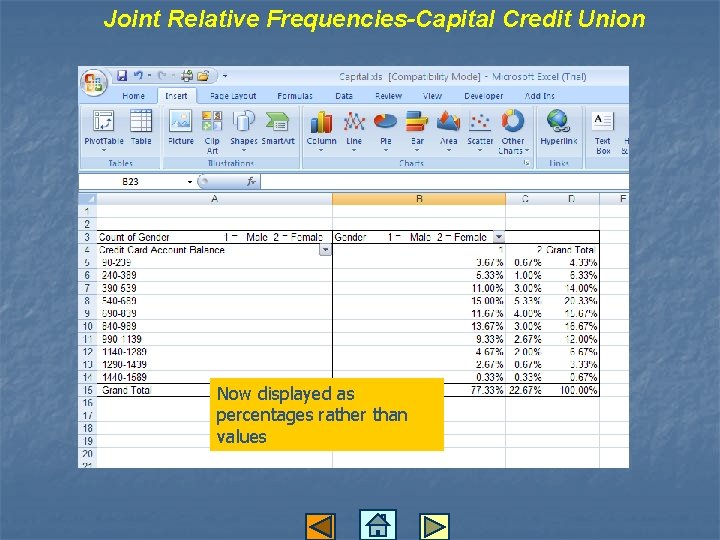Click the 'Grand Total' row label

(126, 390)
